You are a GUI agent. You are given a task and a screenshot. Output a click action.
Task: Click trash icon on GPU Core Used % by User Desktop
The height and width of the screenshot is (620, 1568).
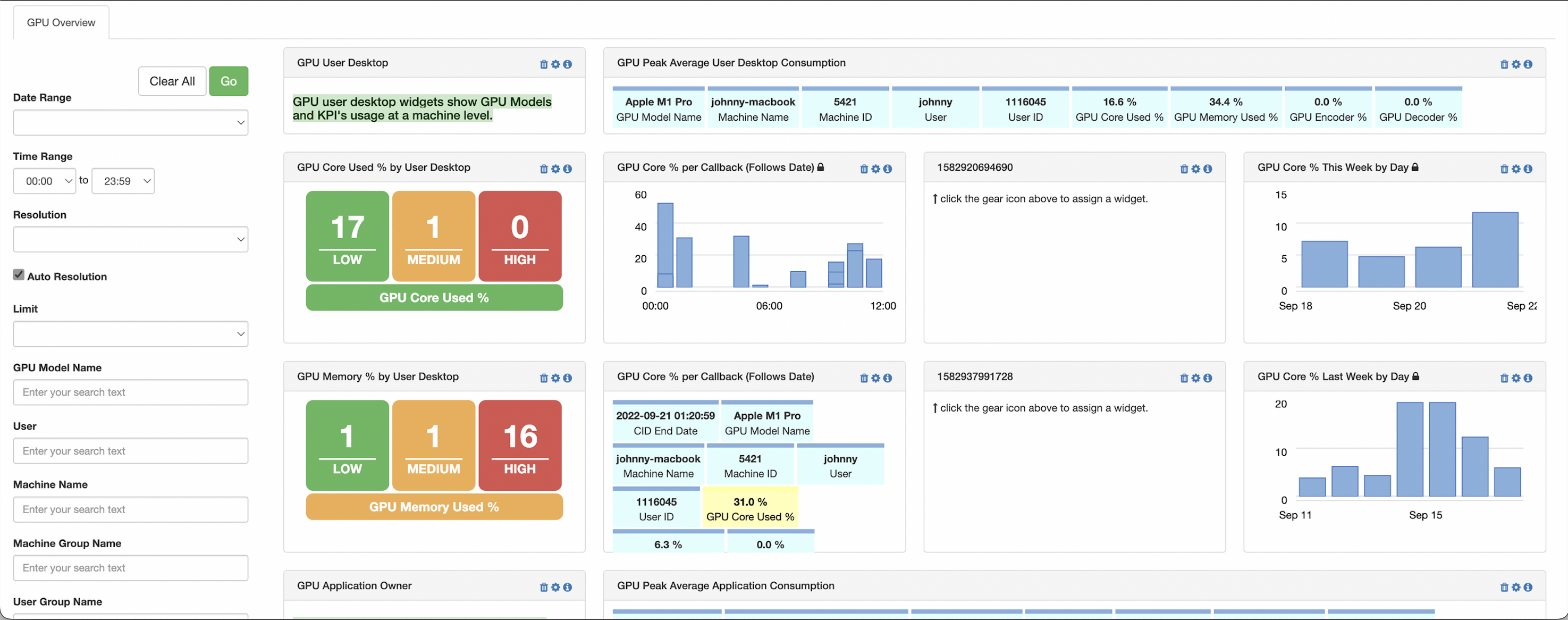(544, 169)
